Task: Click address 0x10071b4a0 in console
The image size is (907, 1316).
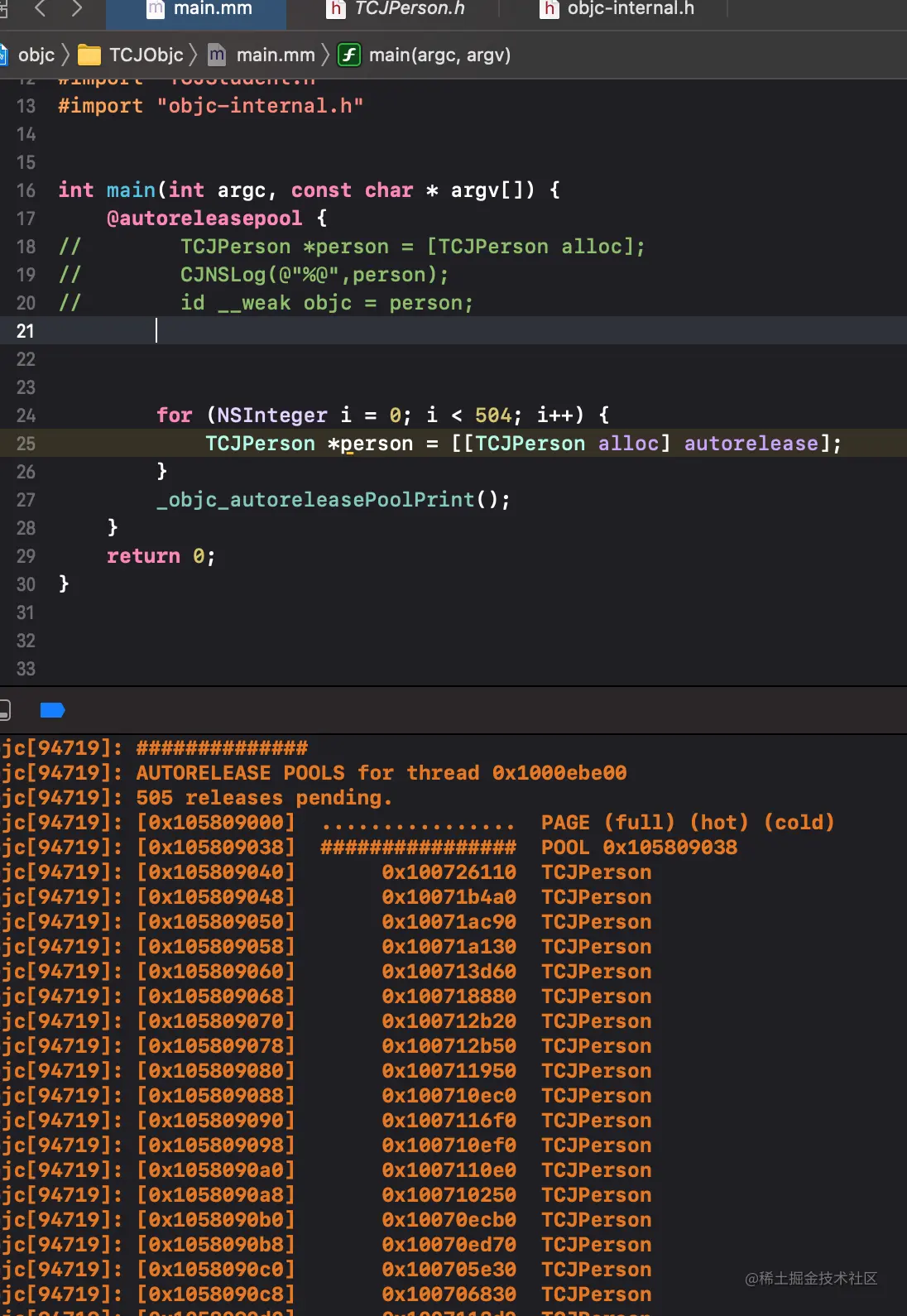Action: (449, 897)
